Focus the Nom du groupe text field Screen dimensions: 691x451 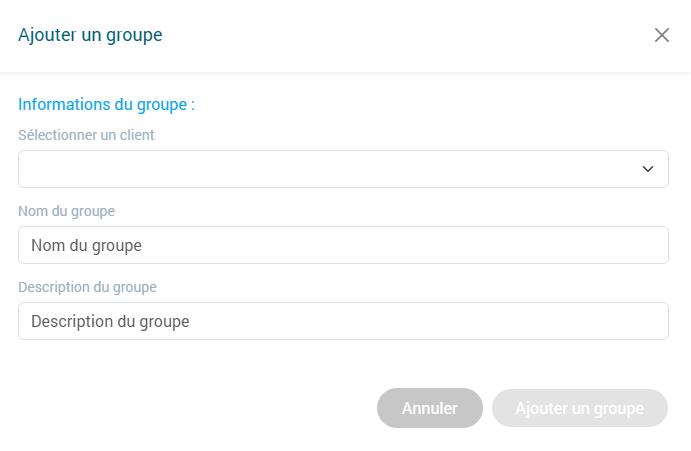coord(343,245)
